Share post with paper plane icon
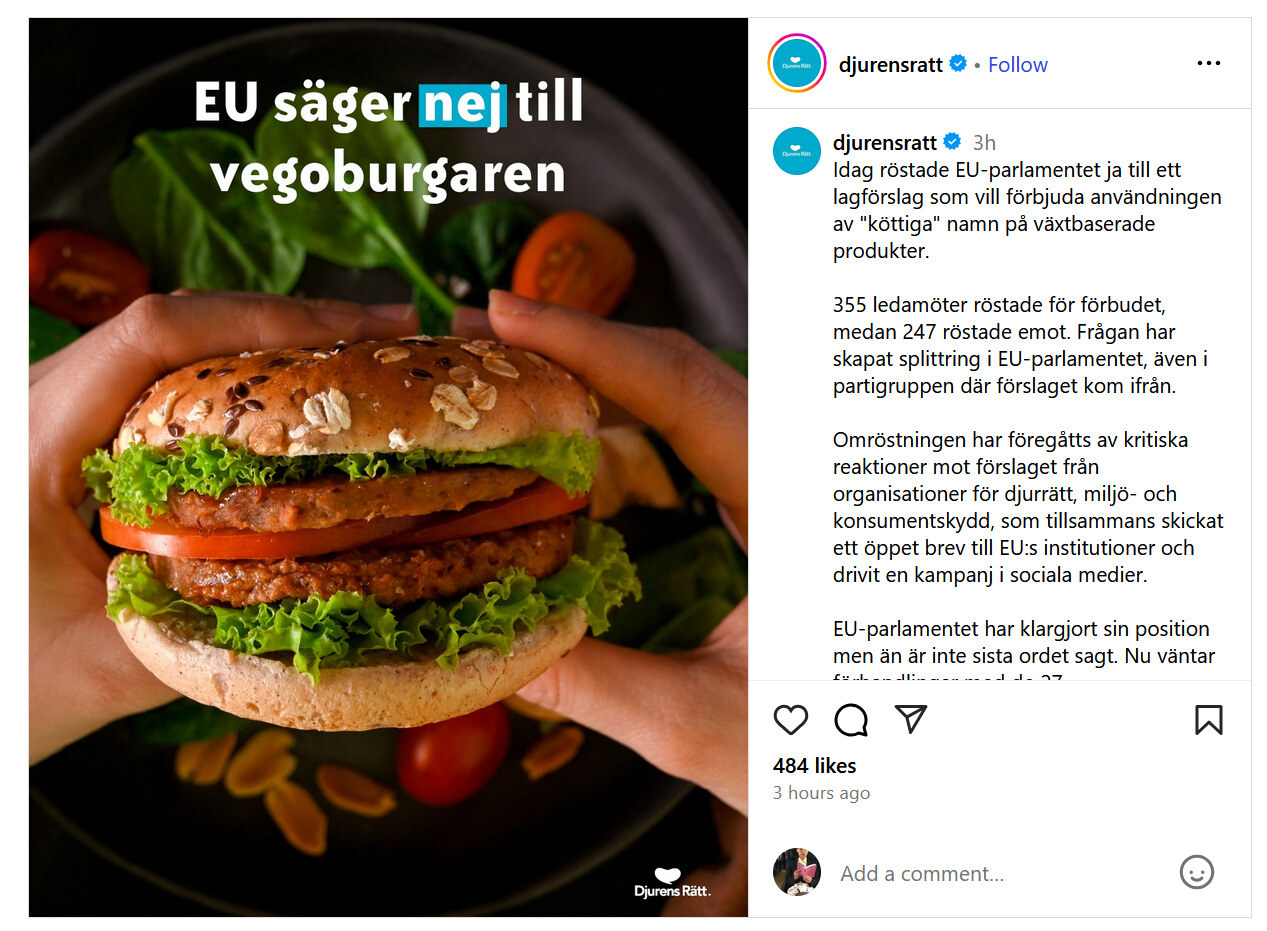Viewport: 1267px width, 931px height. (911, 719)
